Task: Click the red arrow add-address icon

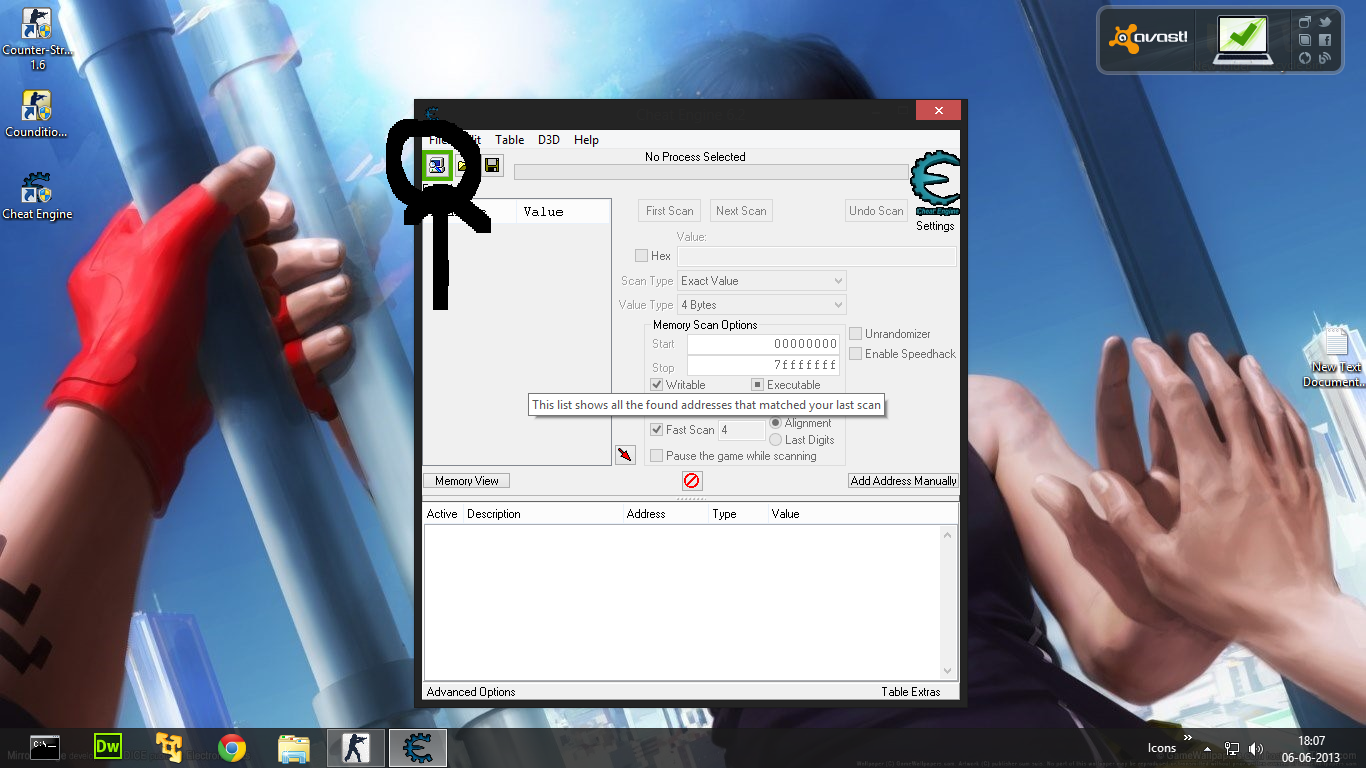Action: [x=625, y=455]
